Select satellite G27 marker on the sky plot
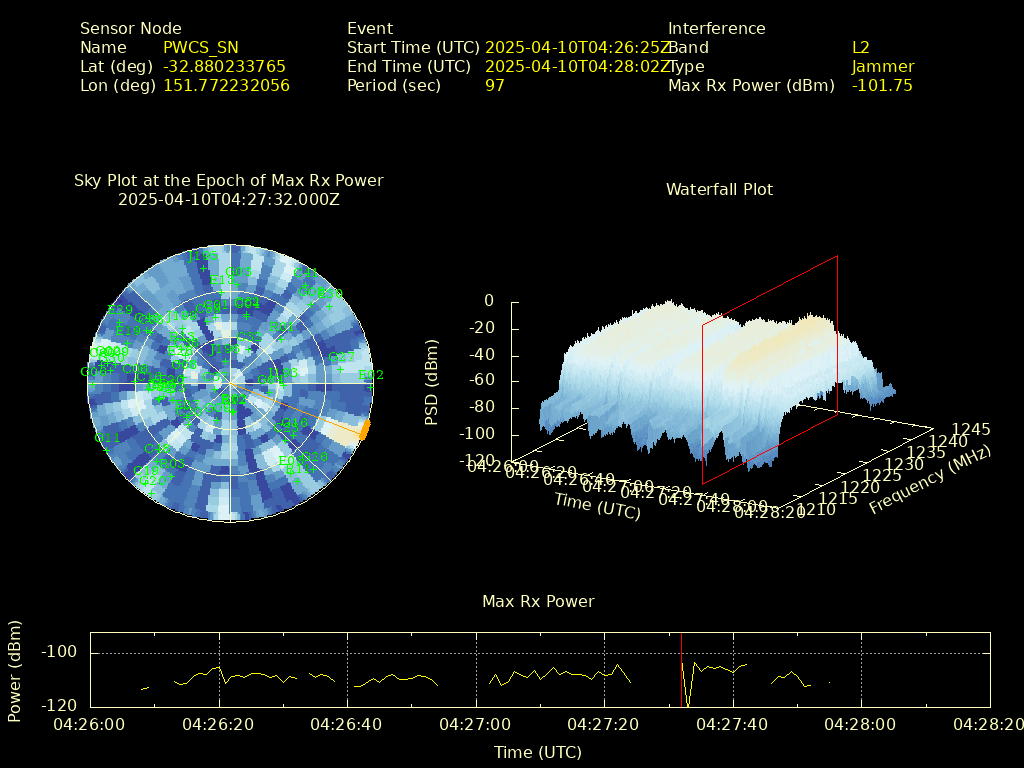Screen dimensions: 1024x768 pos(340,369)
